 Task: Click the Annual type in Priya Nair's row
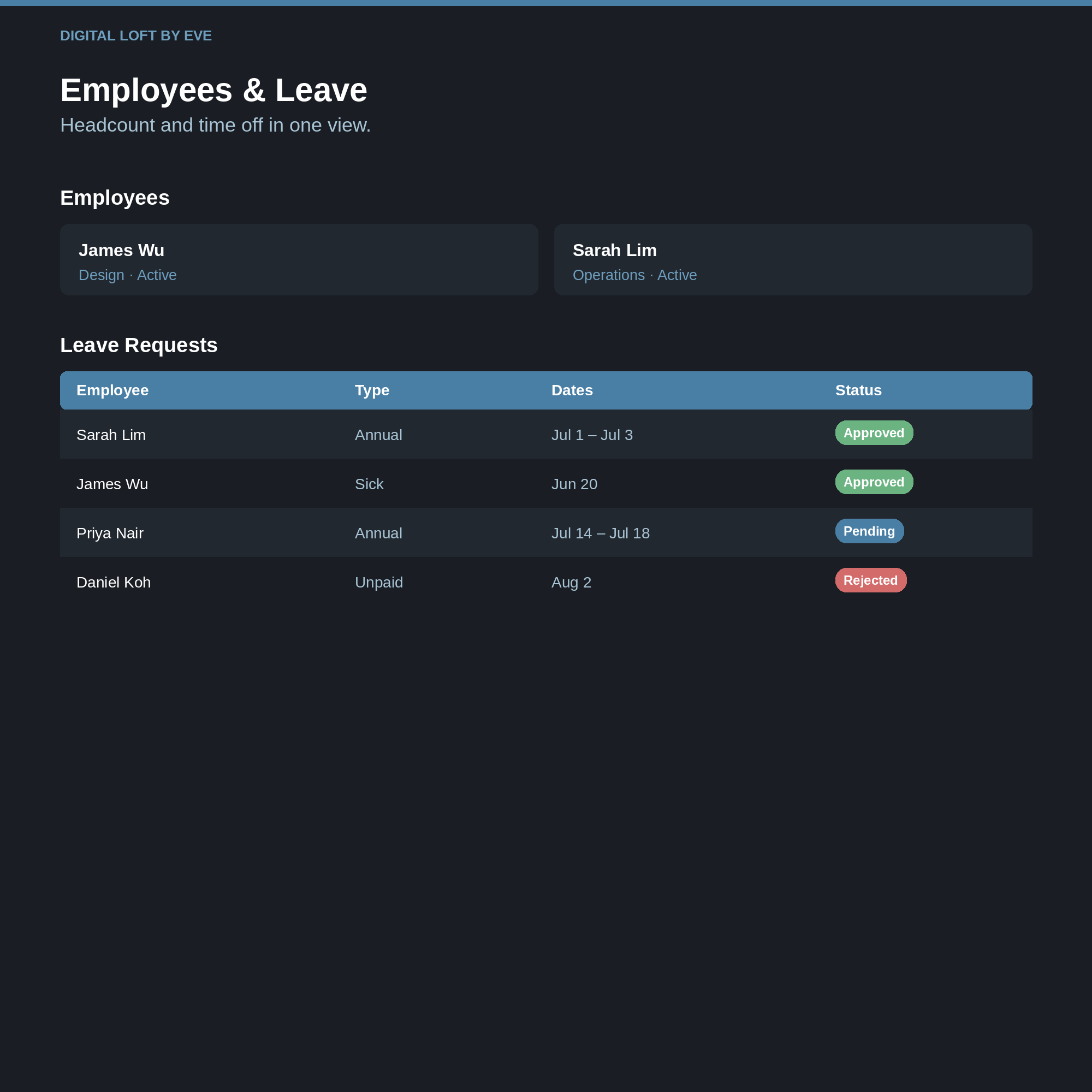coord(379,533)
